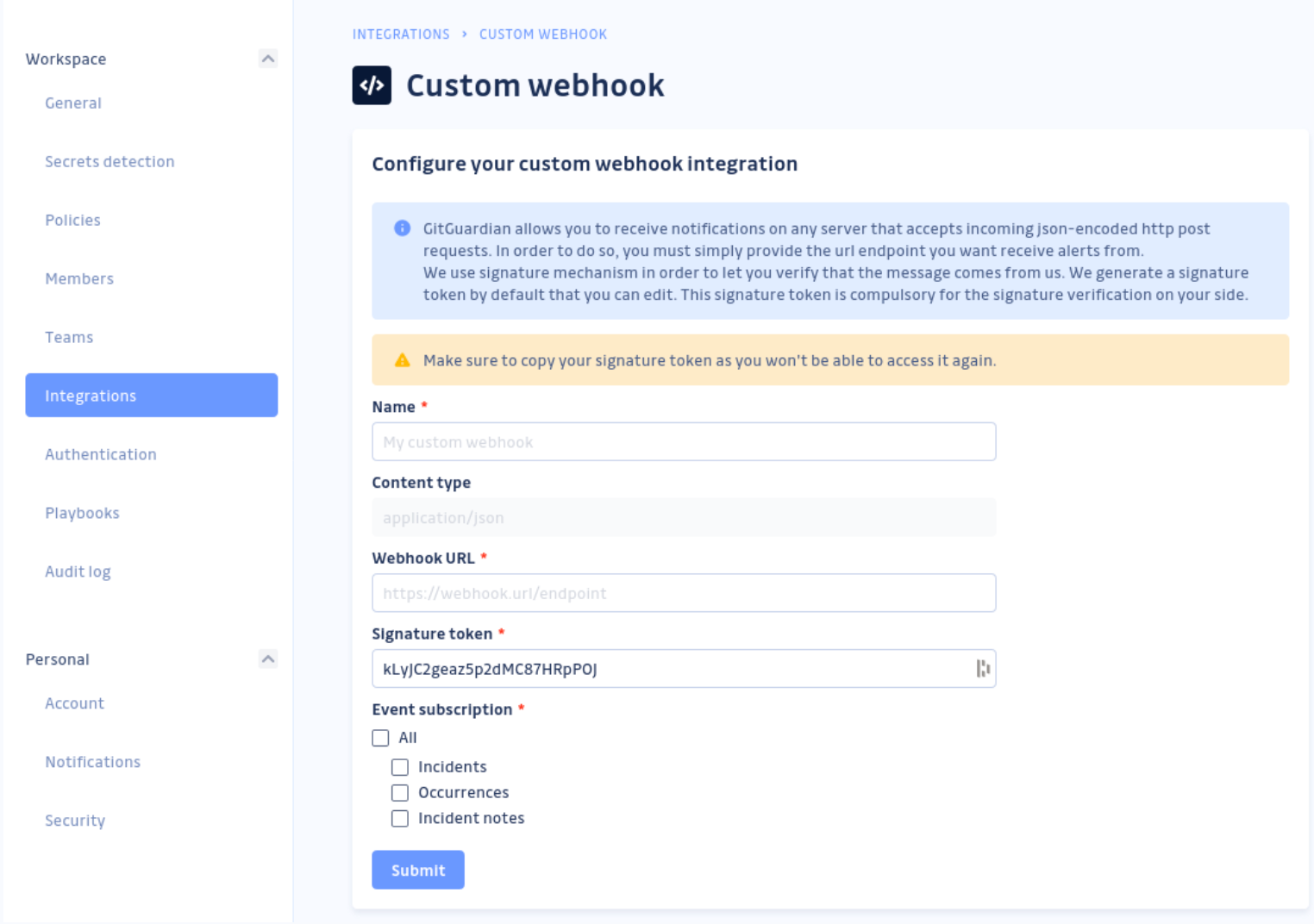Viewport: 1314px width, 924px height.
Task: Click the info icon in the blue banner
Action: pyautogui.click(x=400, y=228)
